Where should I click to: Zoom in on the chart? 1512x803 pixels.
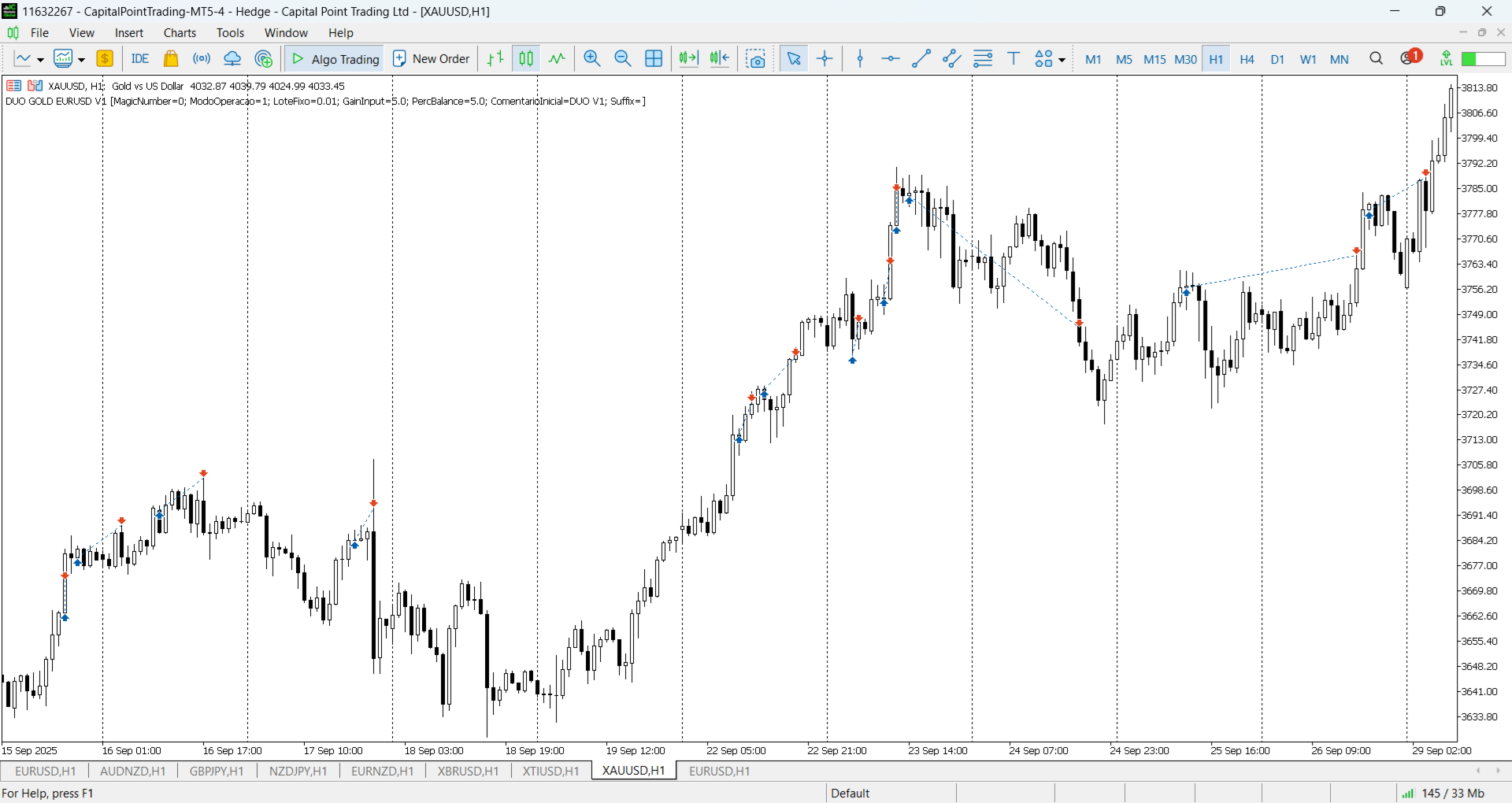pyautogui.click(x=592, y=59)
